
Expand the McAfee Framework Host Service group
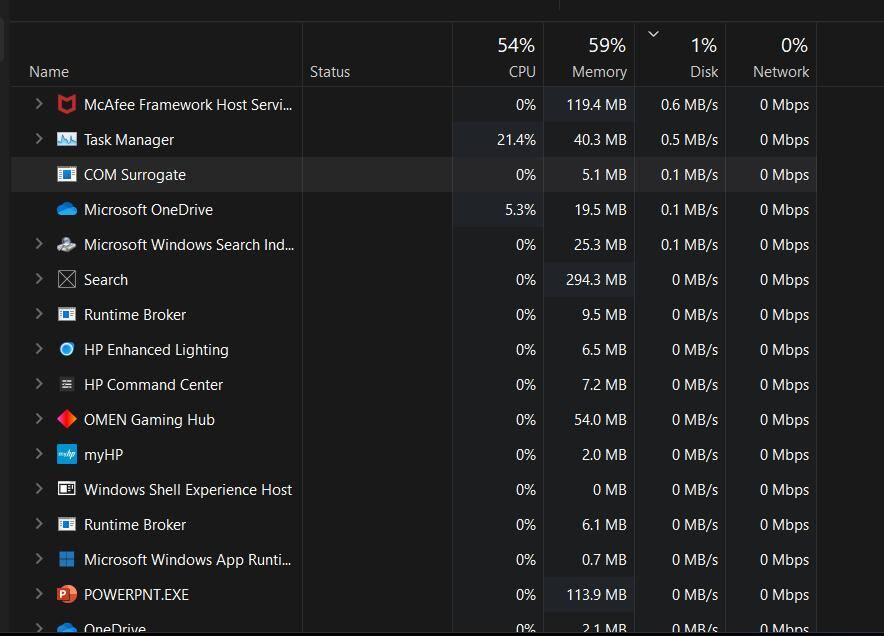point(39,105)
